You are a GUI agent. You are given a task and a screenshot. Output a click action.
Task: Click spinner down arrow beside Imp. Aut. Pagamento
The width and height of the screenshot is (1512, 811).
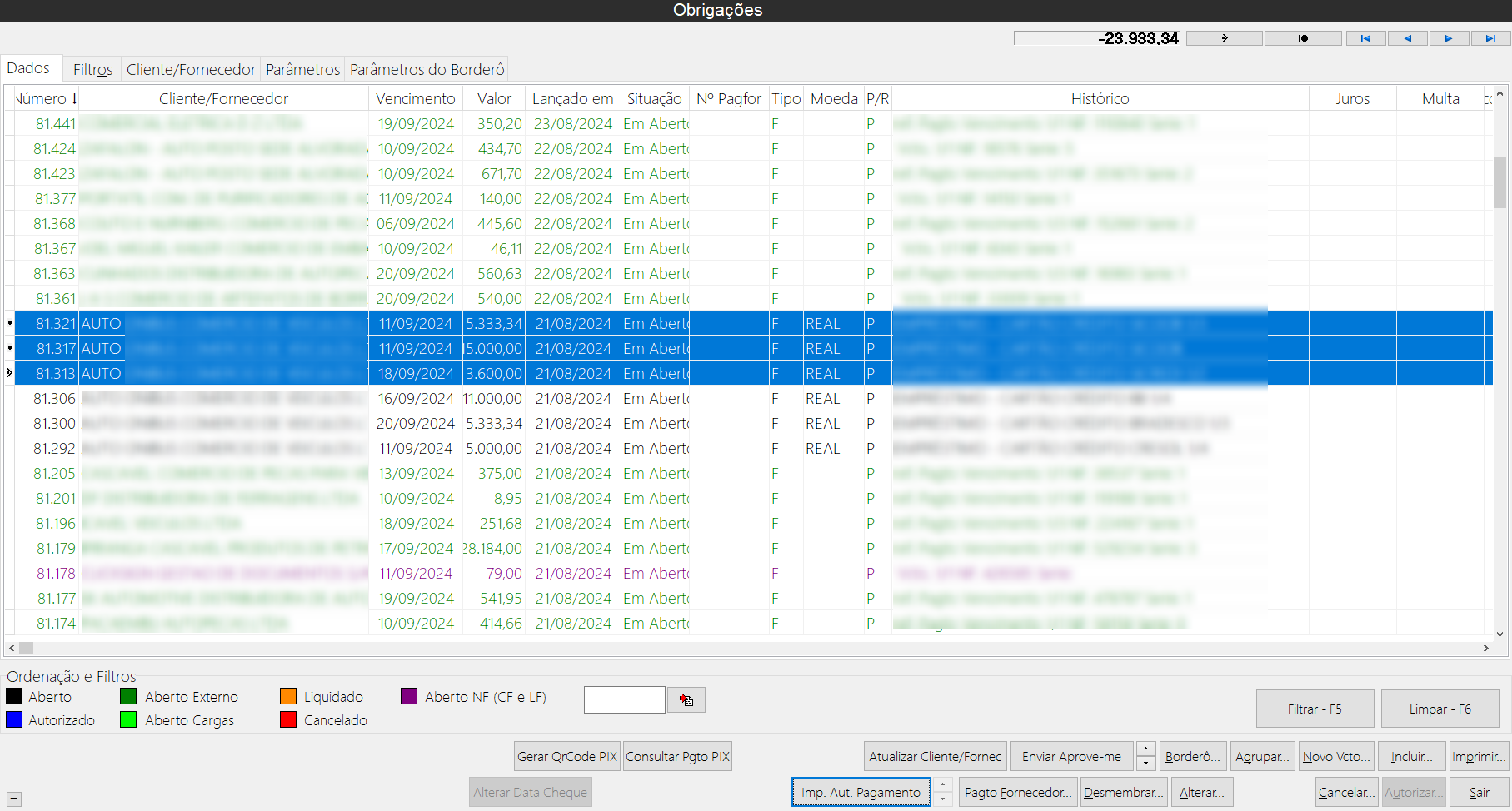coord(943,799)
